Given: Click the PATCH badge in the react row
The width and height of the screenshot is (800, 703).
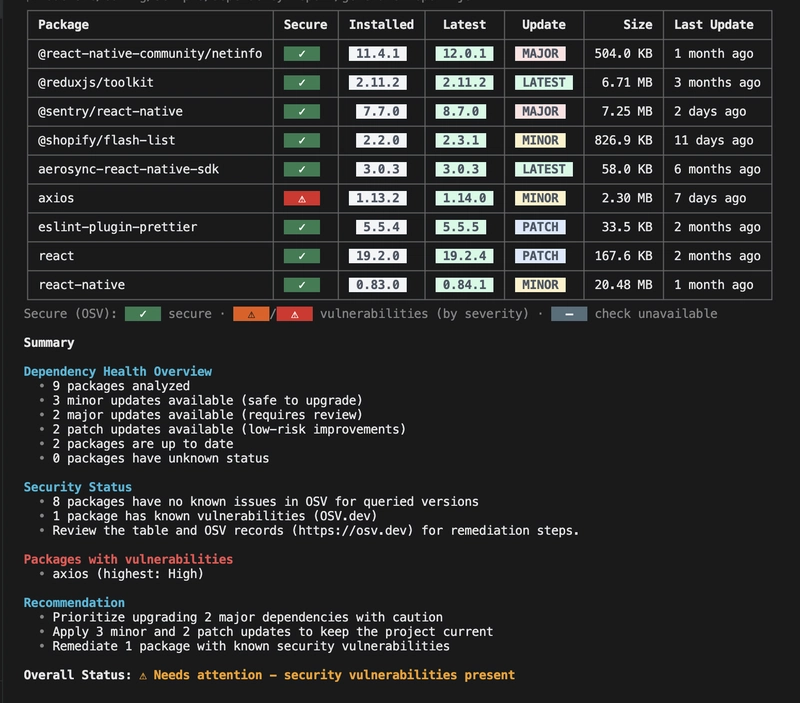Looking at the screenshot, I should tap(540, 256).
